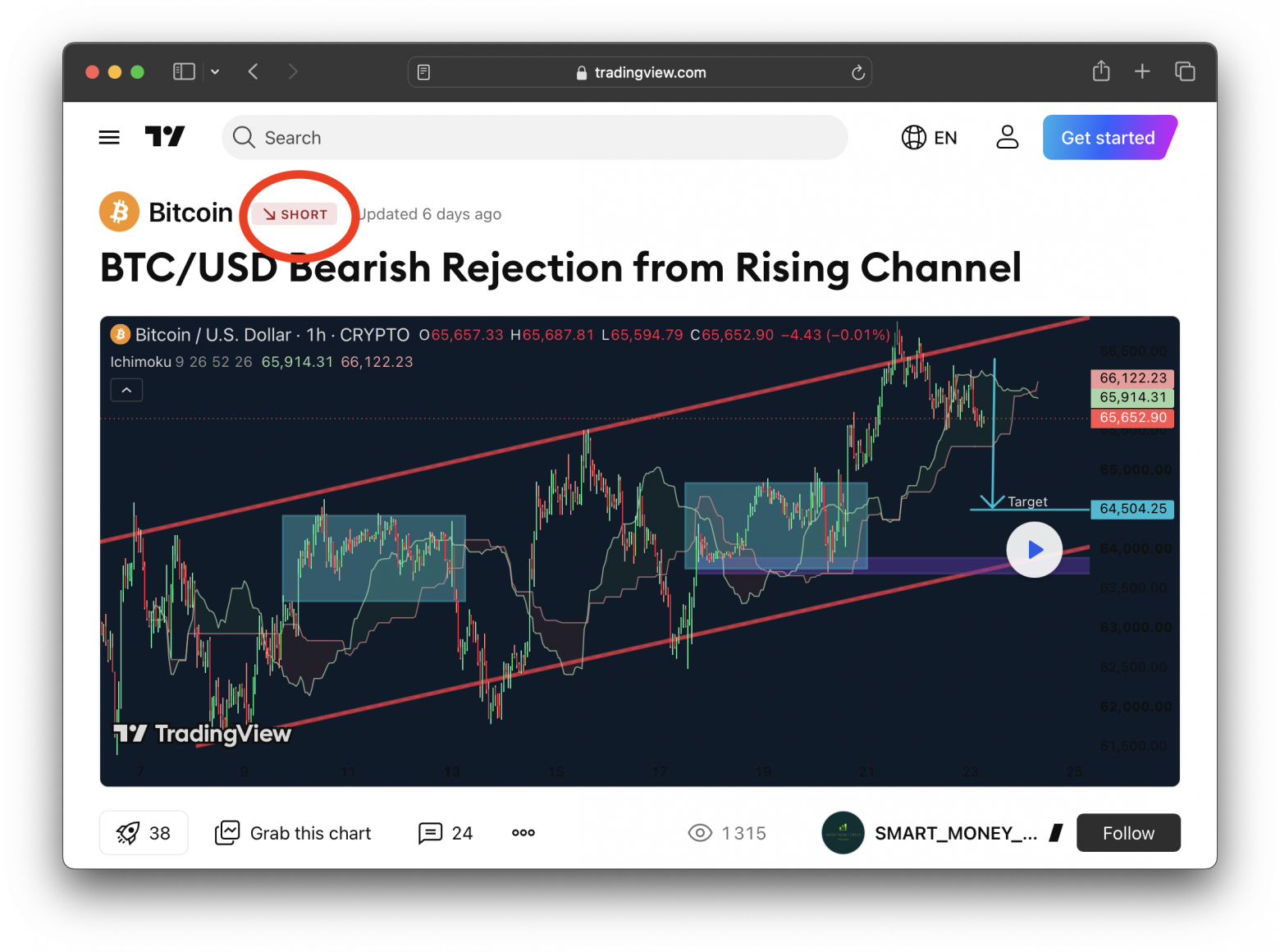Open a new Safari tab
The image size is (1280, 952).
coord(1142,72)
